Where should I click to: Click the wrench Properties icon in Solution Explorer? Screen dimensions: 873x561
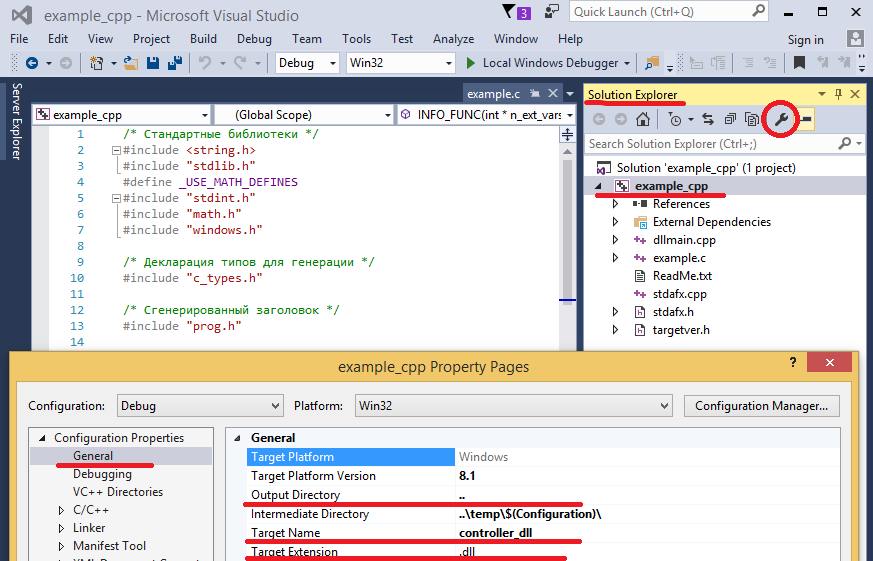[x=783, y=120]
